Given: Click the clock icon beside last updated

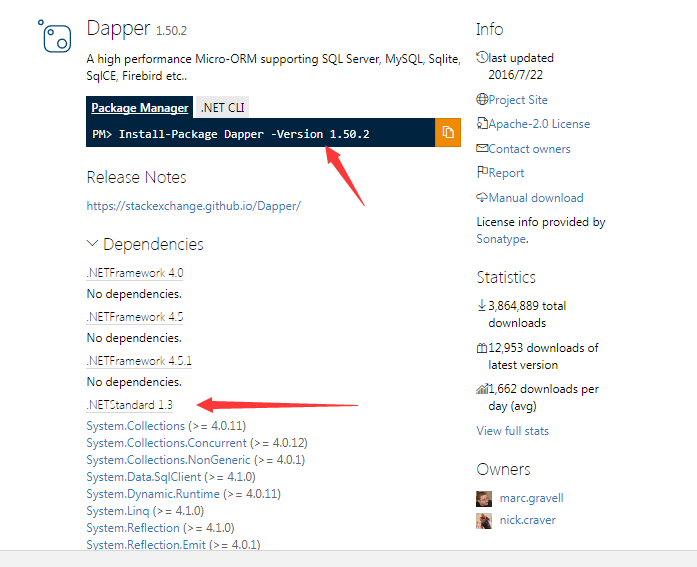Looking at the screenshot, I should coord(482,57).
